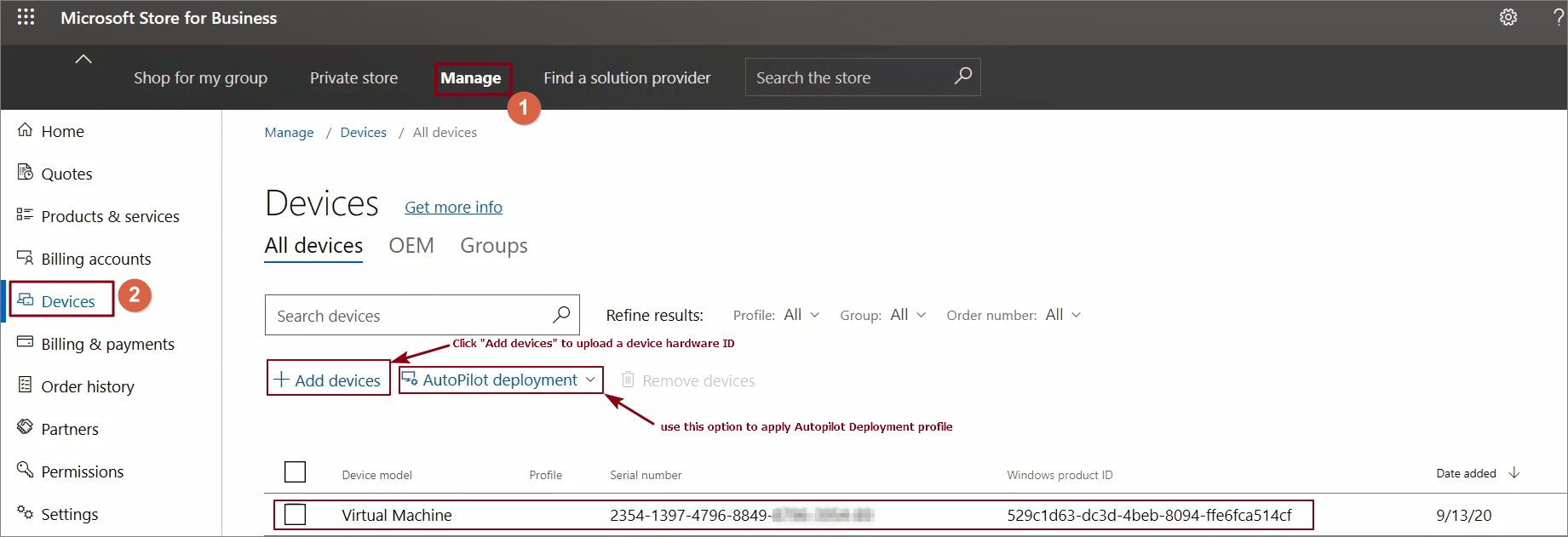The image size is (1568, 537).
Task: Select the Manage menu item
Action: (x=471, y=77)
